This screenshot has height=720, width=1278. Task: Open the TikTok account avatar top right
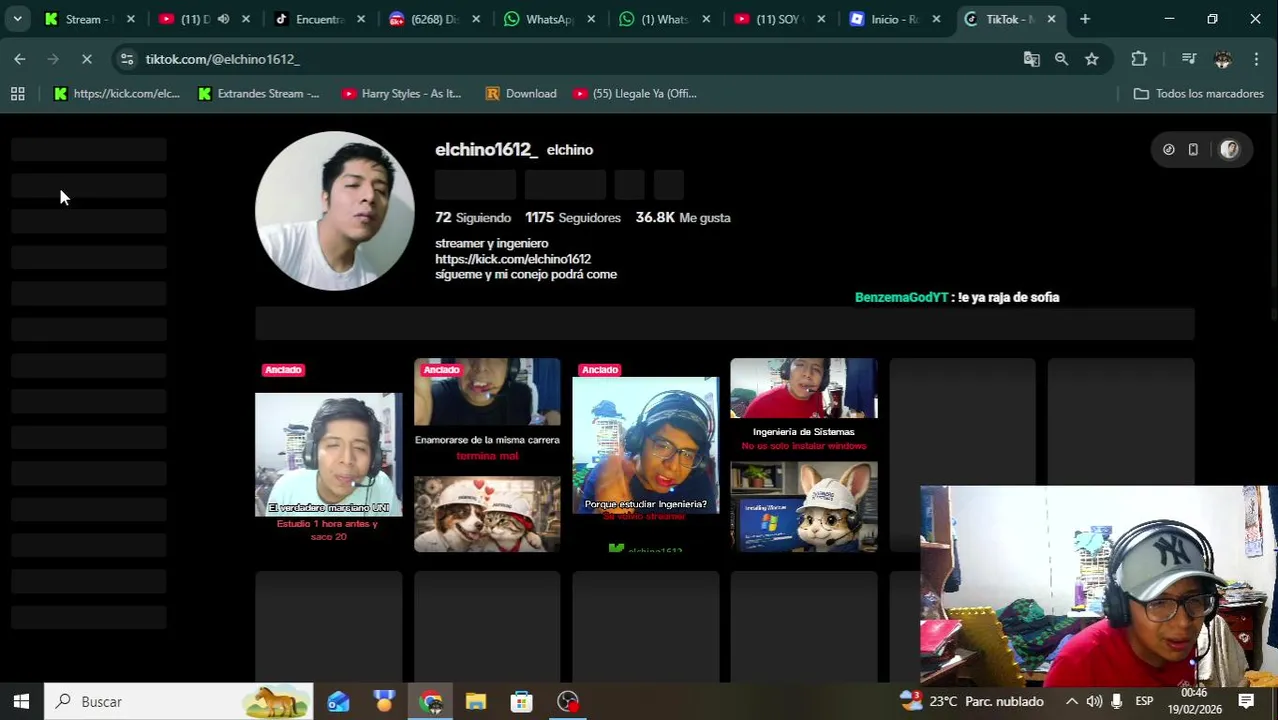click(x=1229, y=150)
